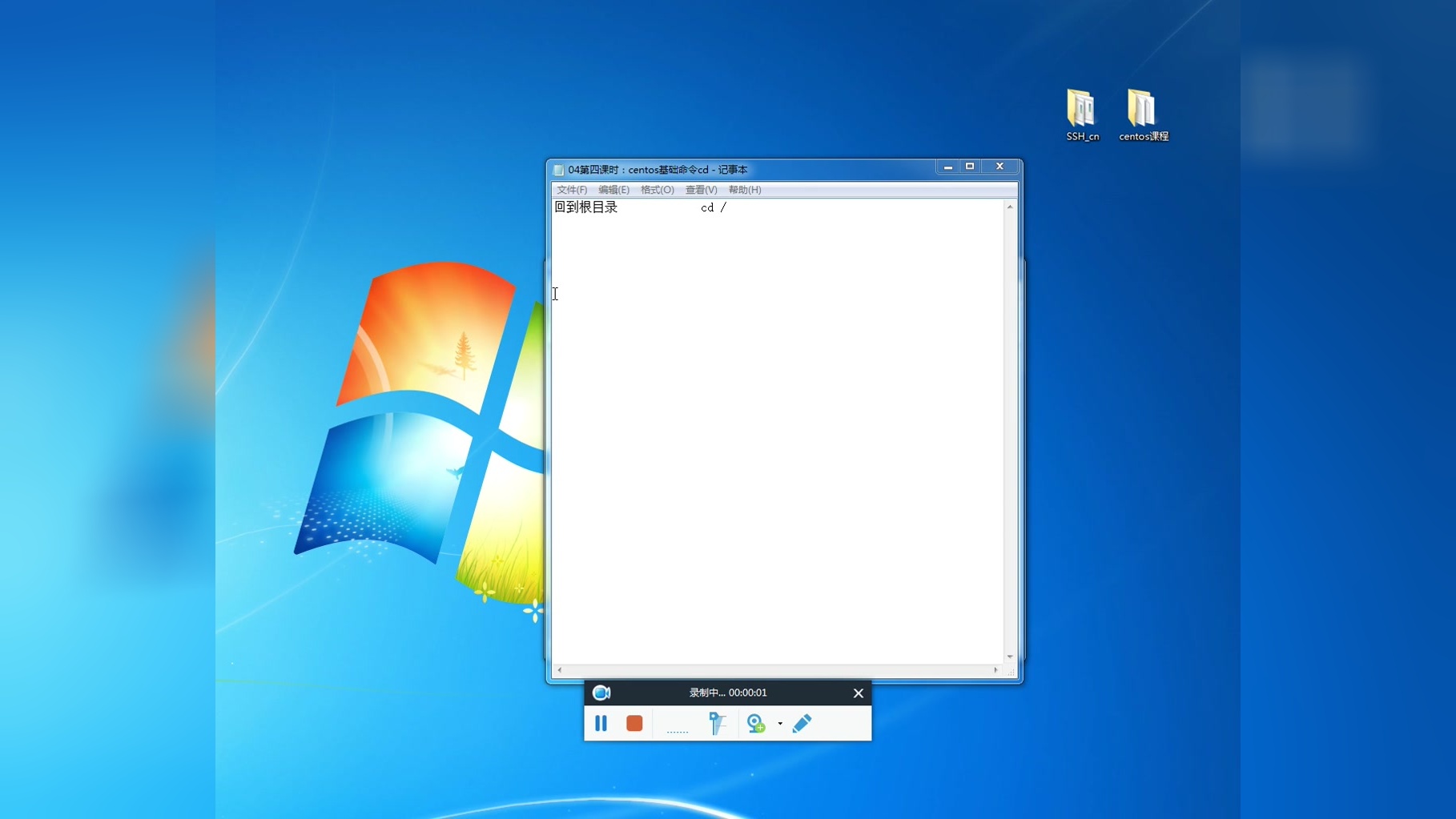Open the 帮助(H) menu in Notepad
The height and width of the screenshot is (819, 1456).
[745, 190]
